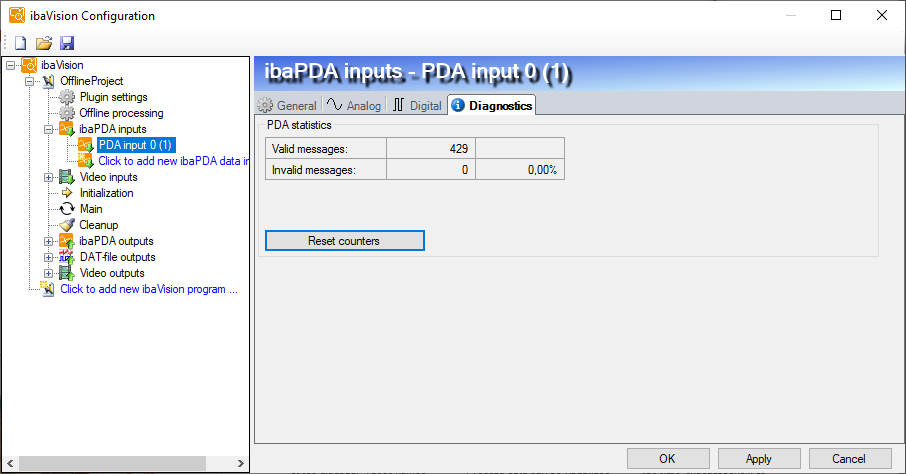Click the Open folder toolbar icon

coord(44,43)
